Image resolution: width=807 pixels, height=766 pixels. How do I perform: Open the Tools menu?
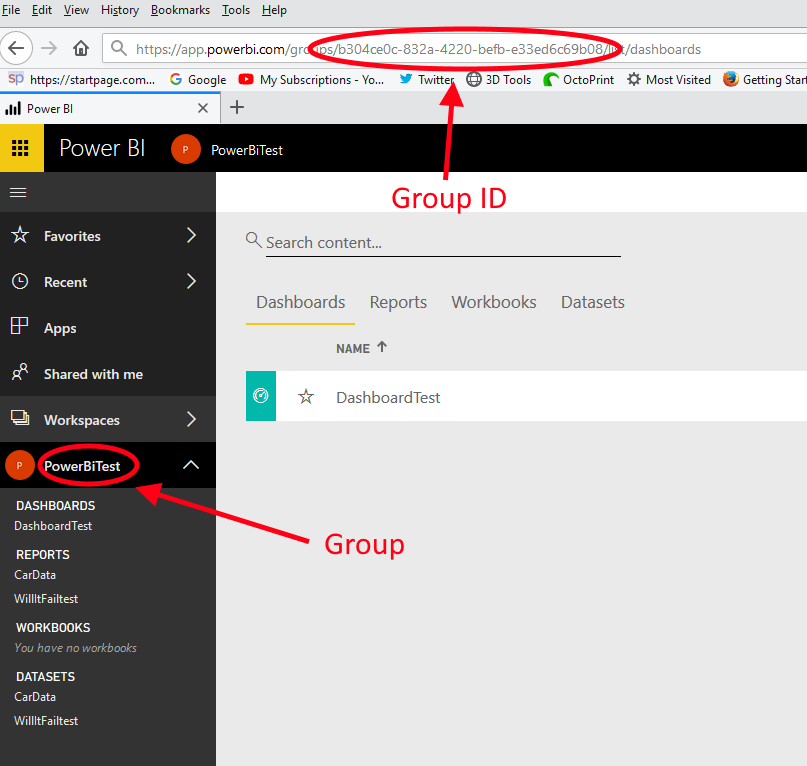[x=236, y=10]
